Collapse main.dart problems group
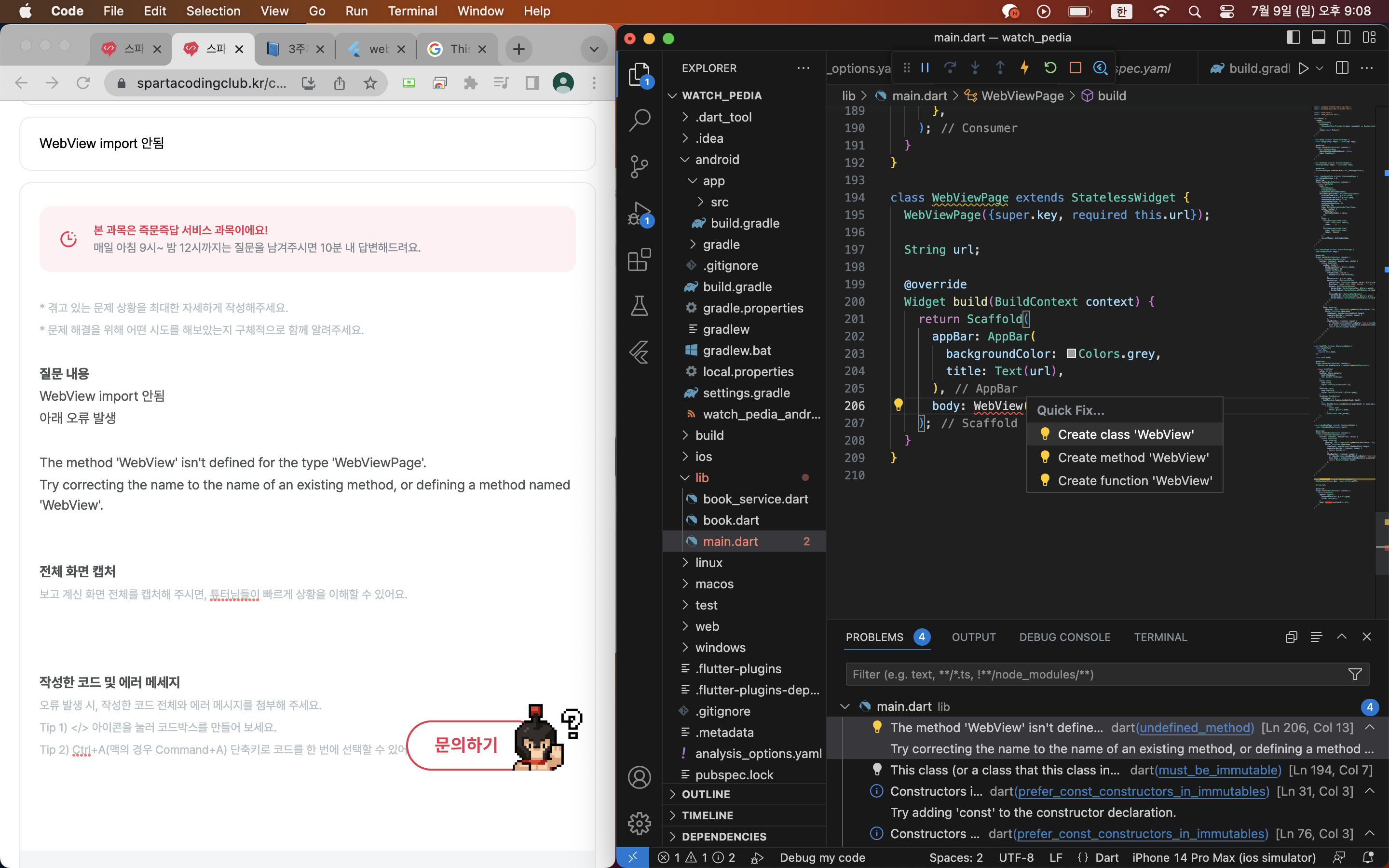 (x=844, y=706)
